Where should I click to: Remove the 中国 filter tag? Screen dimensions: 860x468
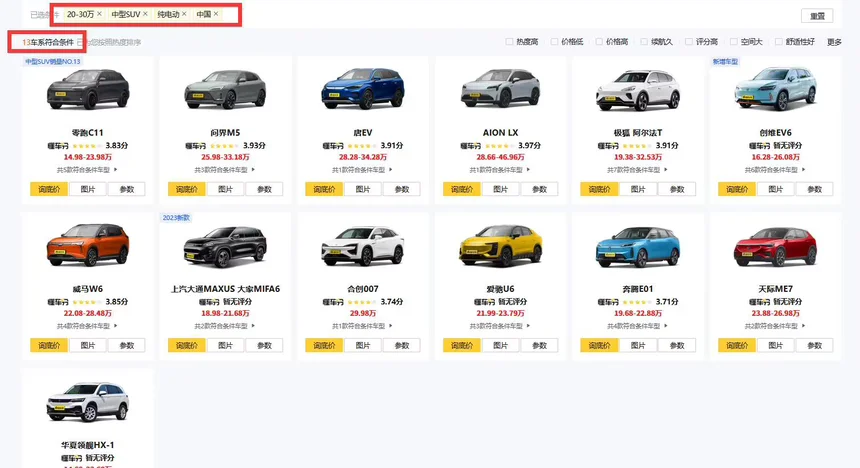(216, 14)
